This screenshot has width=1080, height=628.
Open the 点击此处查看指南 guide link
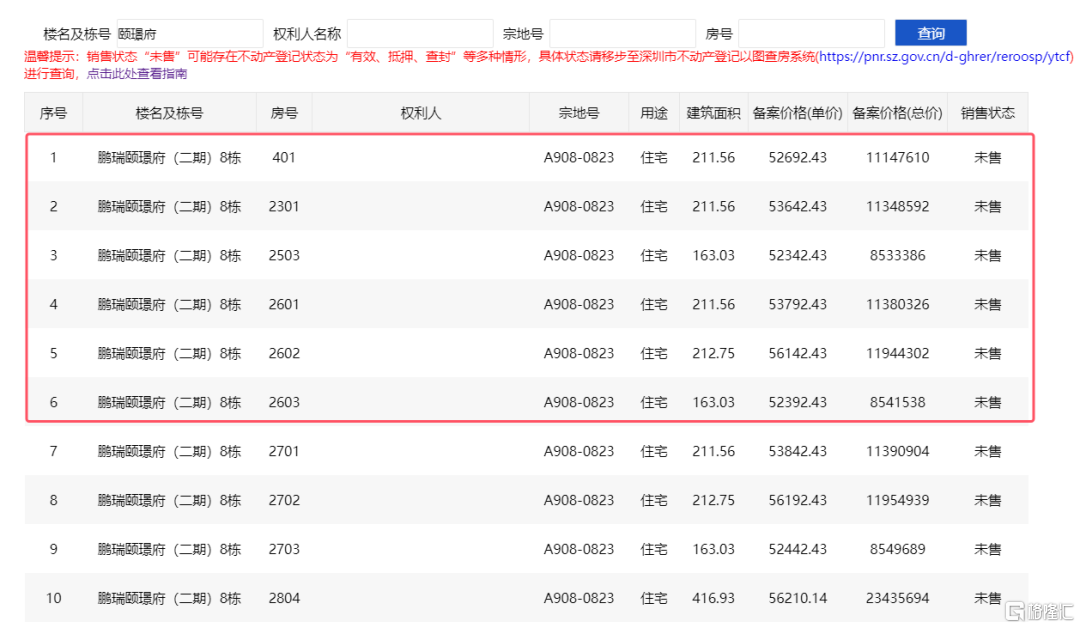click(136, 74)
